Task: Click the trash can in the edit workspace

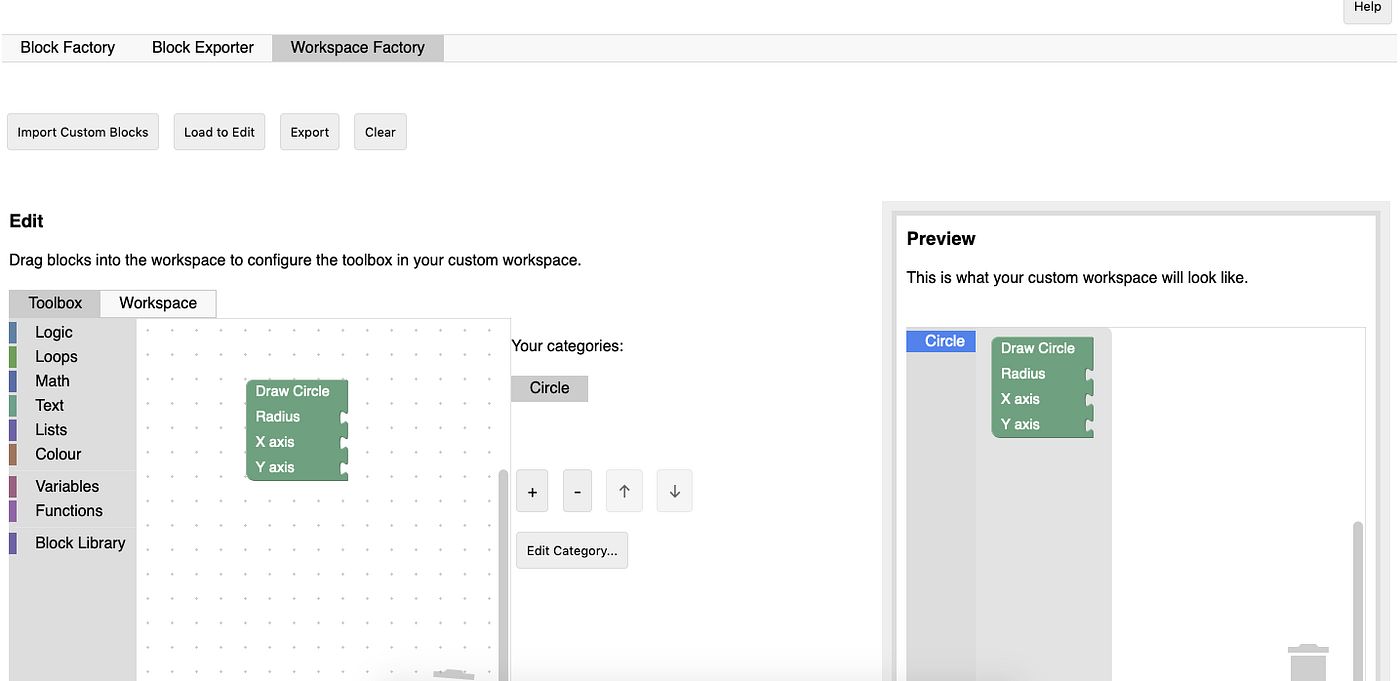Action: [455, 675]
